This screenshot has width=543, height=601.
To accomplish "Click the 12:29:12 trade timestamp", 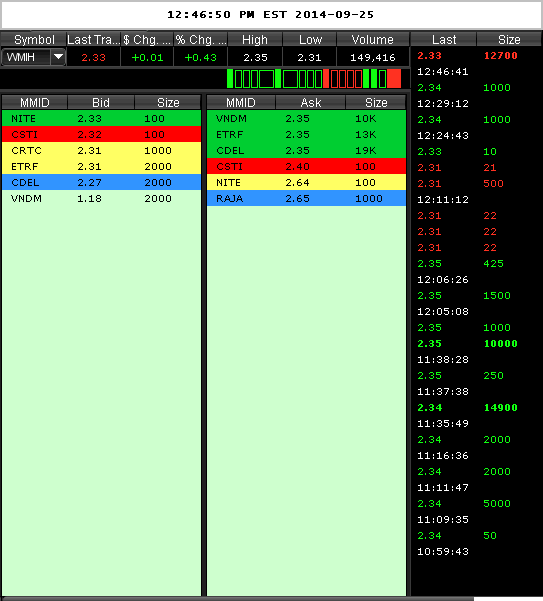I will tap(443, 103).
